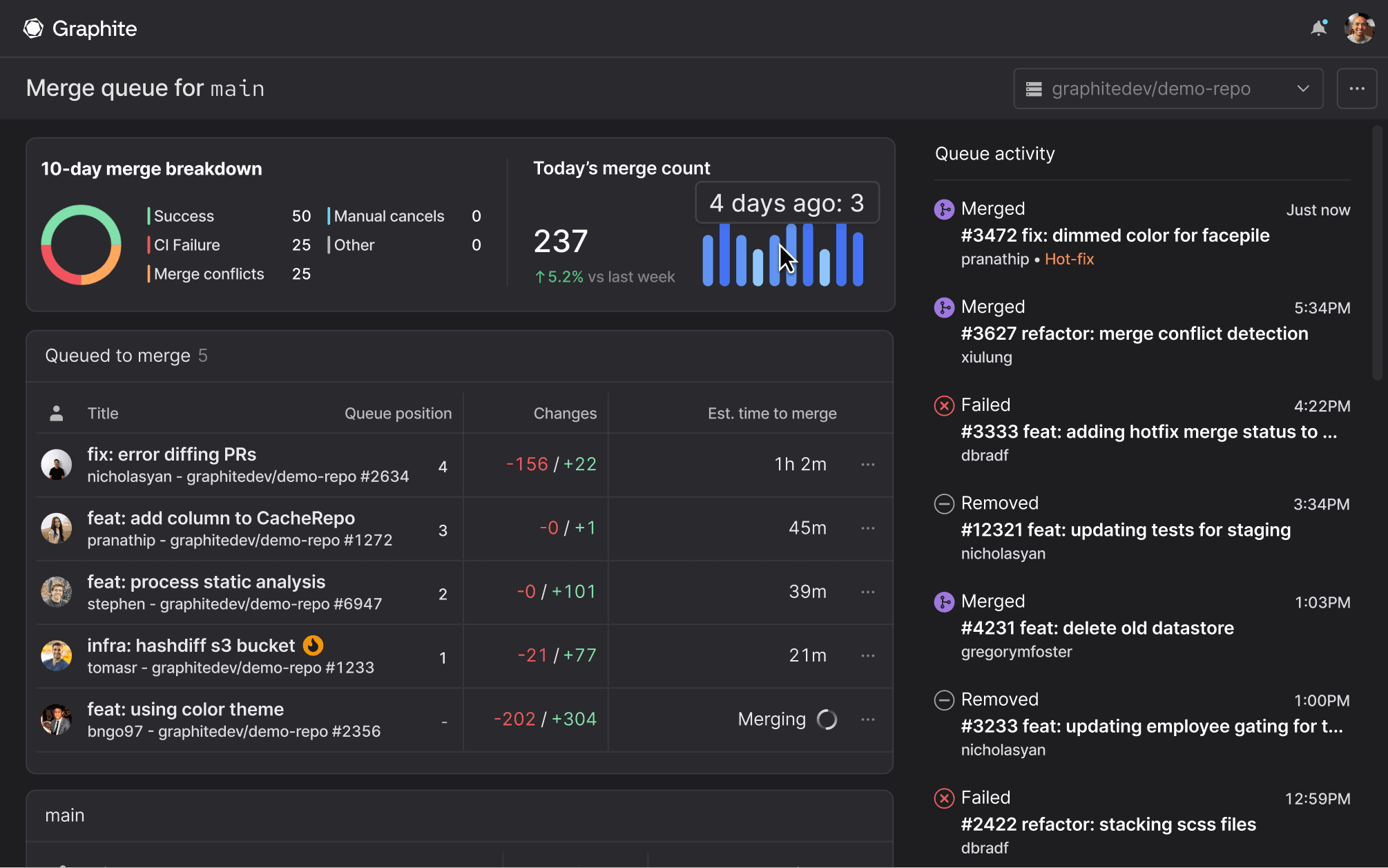The height and width of the screenshot is (868, 1388).
Task: Click the Queue position column header to sort
Action: click(x=397, y=413)
